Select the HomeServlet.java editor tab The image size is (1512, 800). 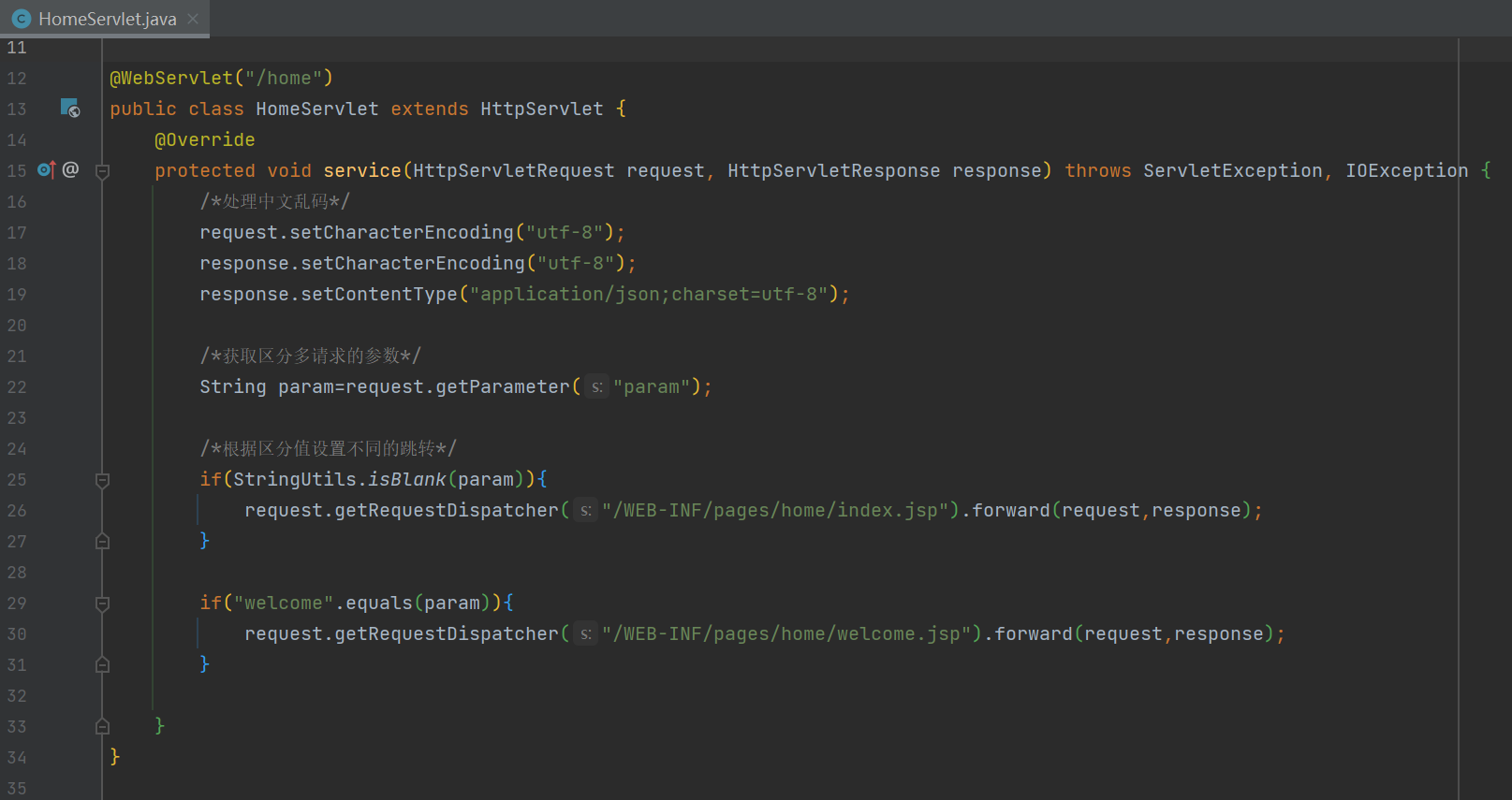(x=105, y=19)
